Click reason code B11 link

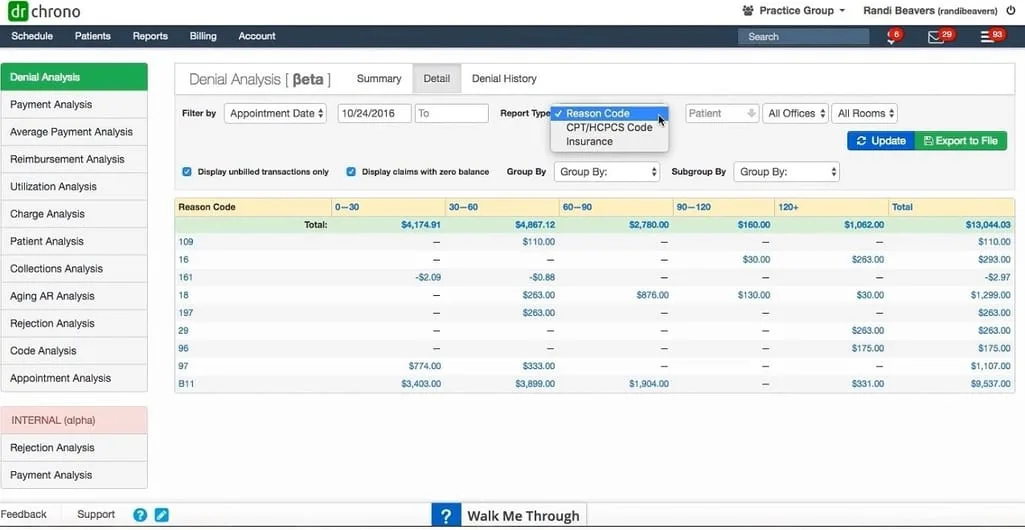(186, 384)
